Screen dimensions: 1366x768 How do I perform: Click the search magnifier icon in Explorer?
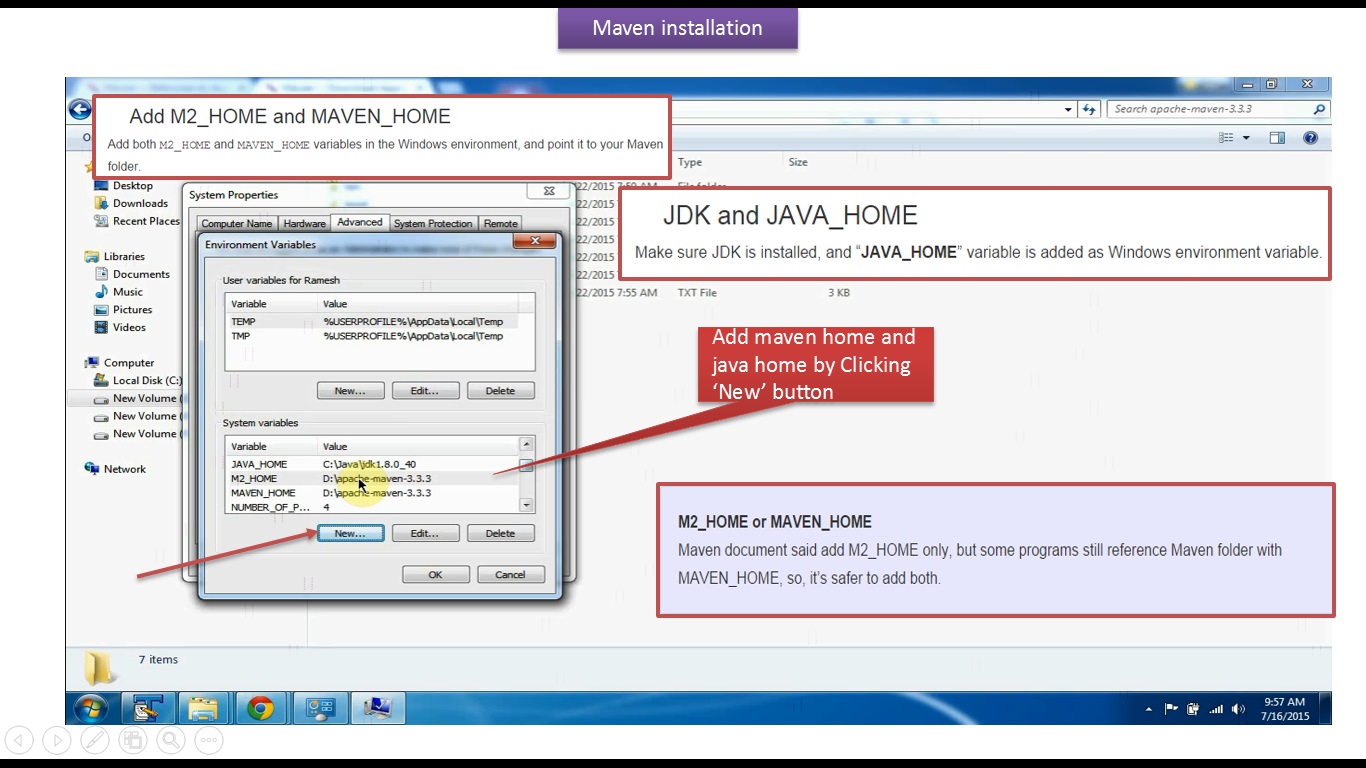[1320, 109]
